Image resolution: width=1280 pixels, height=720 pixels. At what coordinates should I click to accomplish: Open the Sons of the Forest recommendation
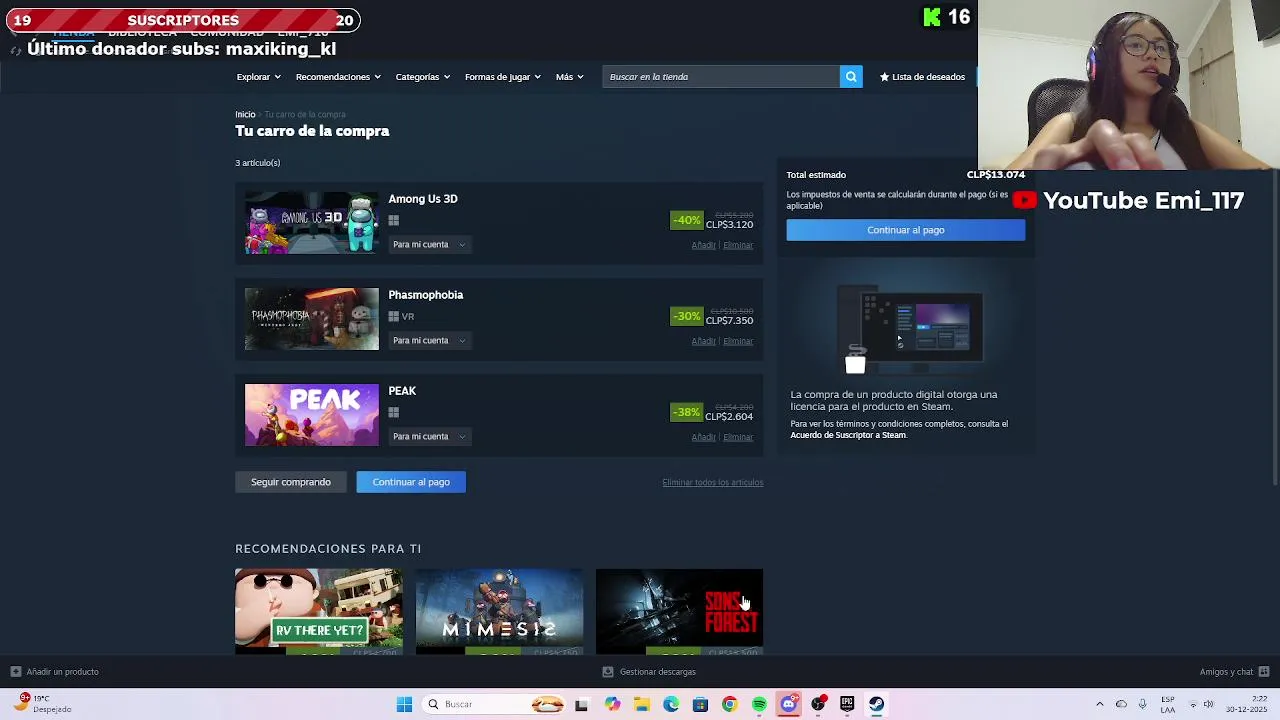[x=679, y=611]
